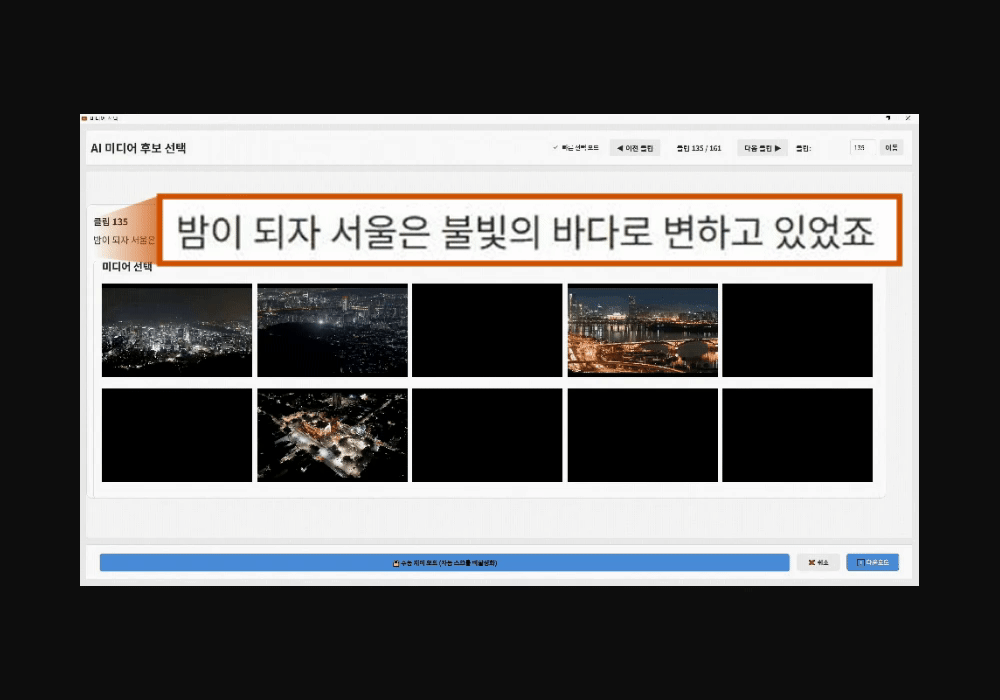Click the checkmark icon beside 빠른 선택 모드
Viewport: 1000px width, 700px height.
(556, 147)
